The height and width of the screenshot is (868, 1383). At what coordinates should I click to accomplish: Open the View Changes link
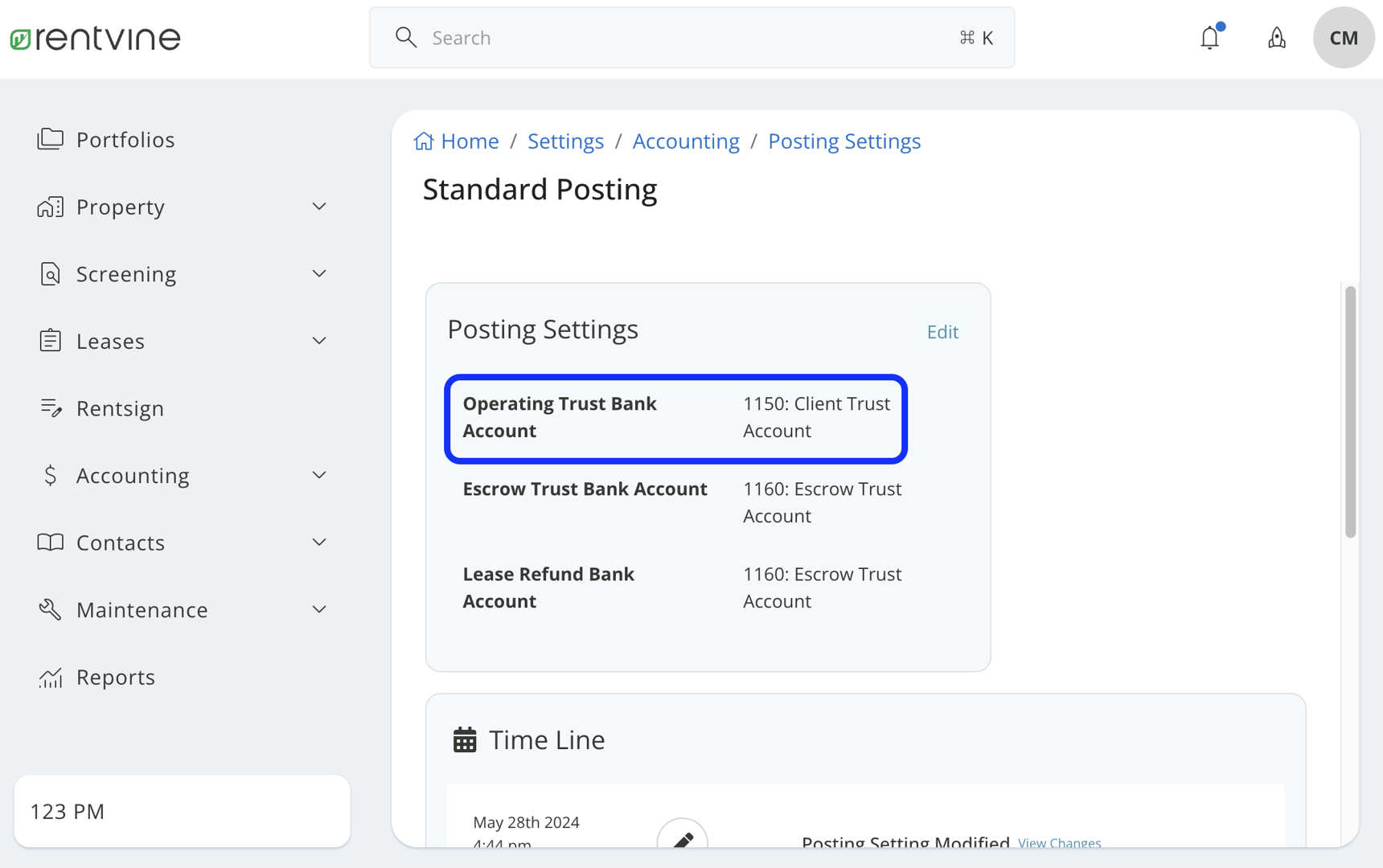click(1059, 843)
